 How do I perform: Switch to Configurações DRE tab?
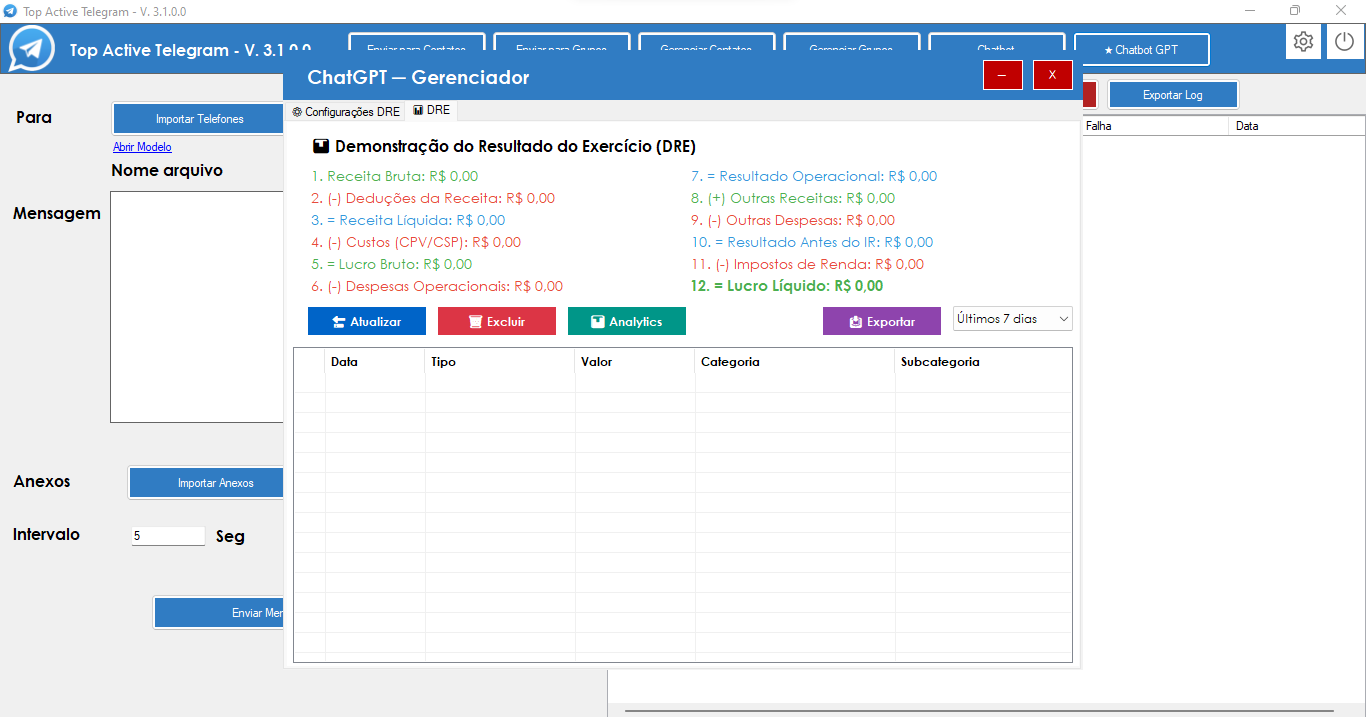click(346, 112)
